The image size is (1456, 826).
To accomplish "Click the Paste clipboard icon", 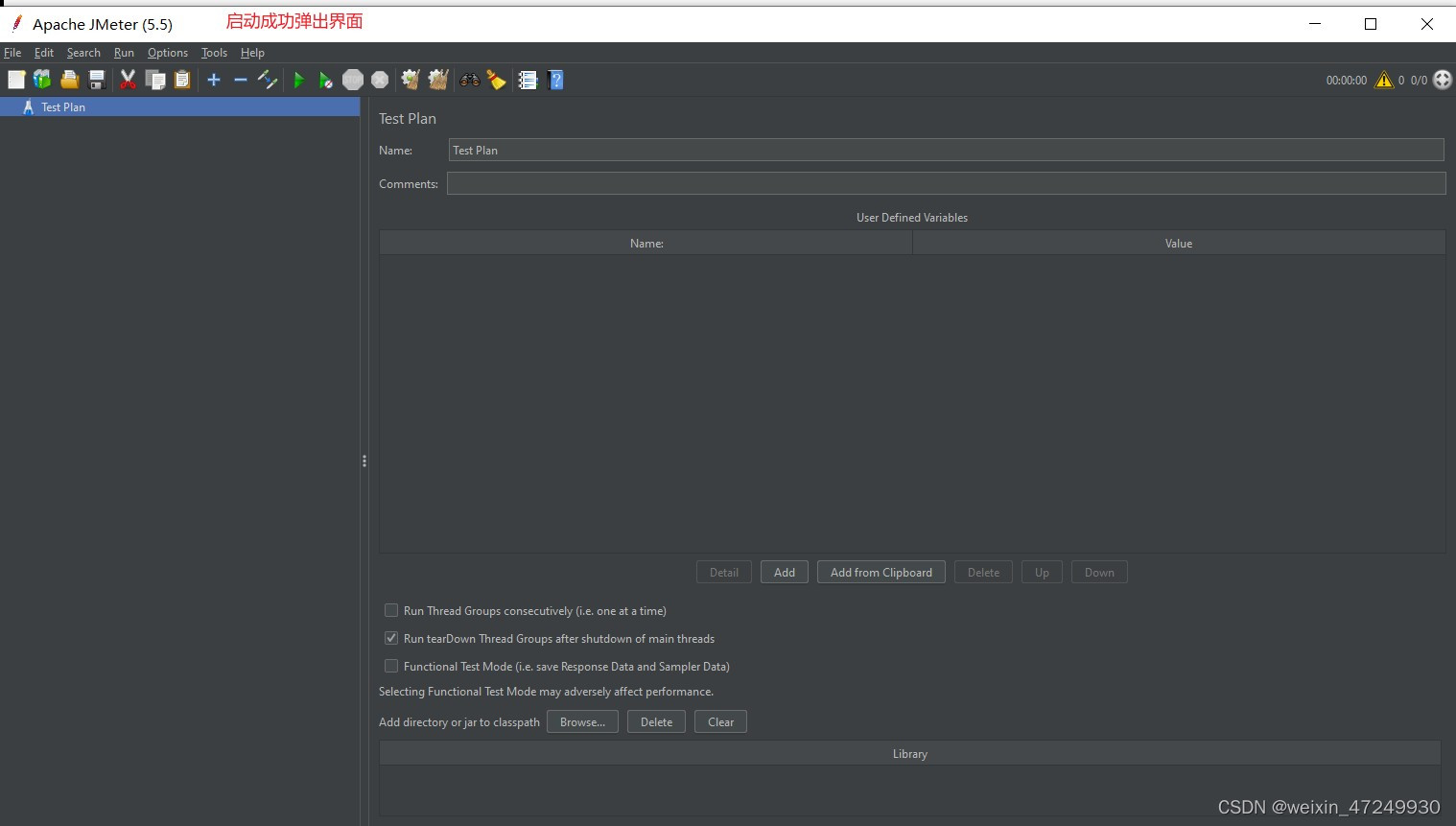I will click(182, 80).
